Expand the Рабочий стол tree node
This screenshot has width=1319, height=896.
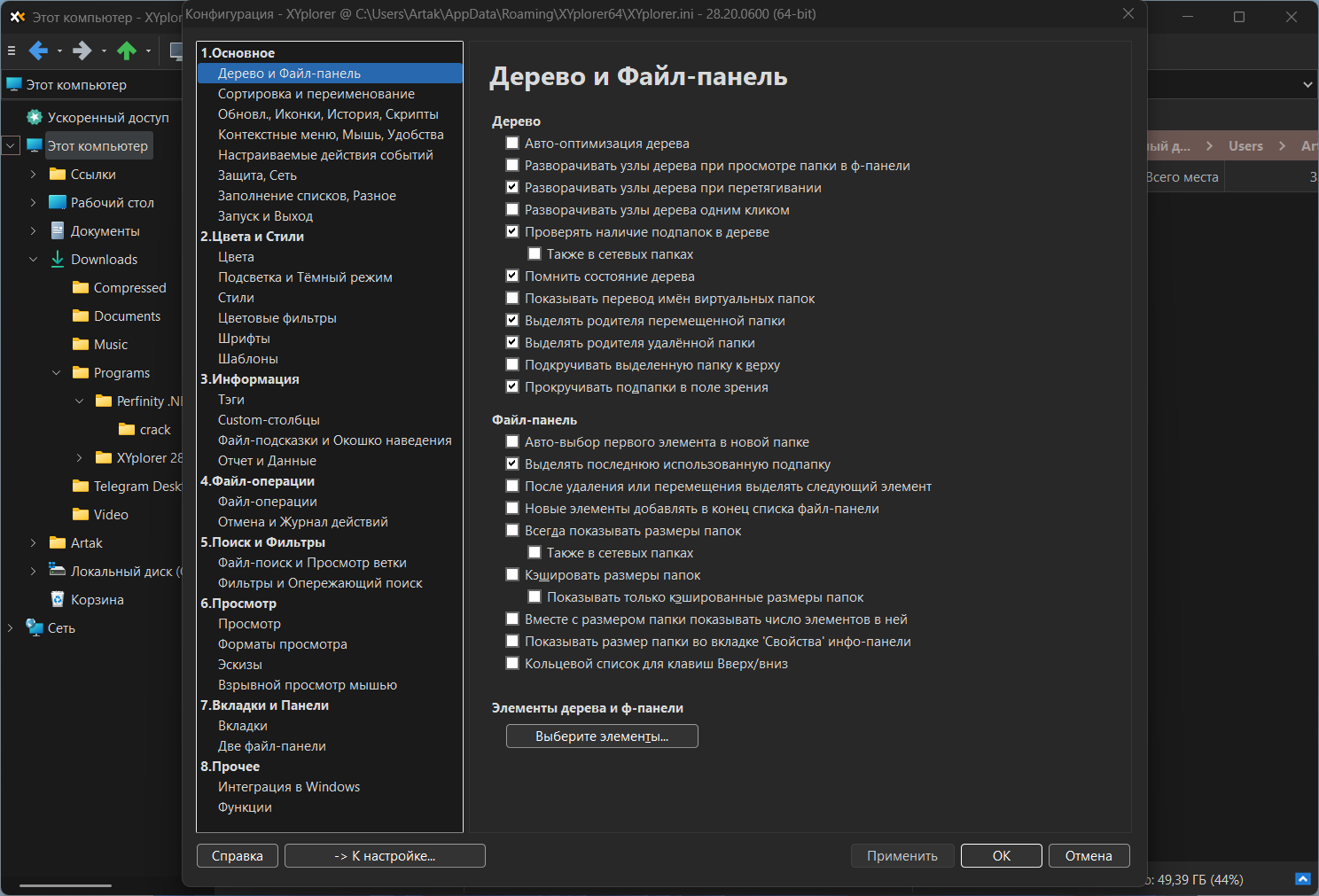click(x=34, y=202)
